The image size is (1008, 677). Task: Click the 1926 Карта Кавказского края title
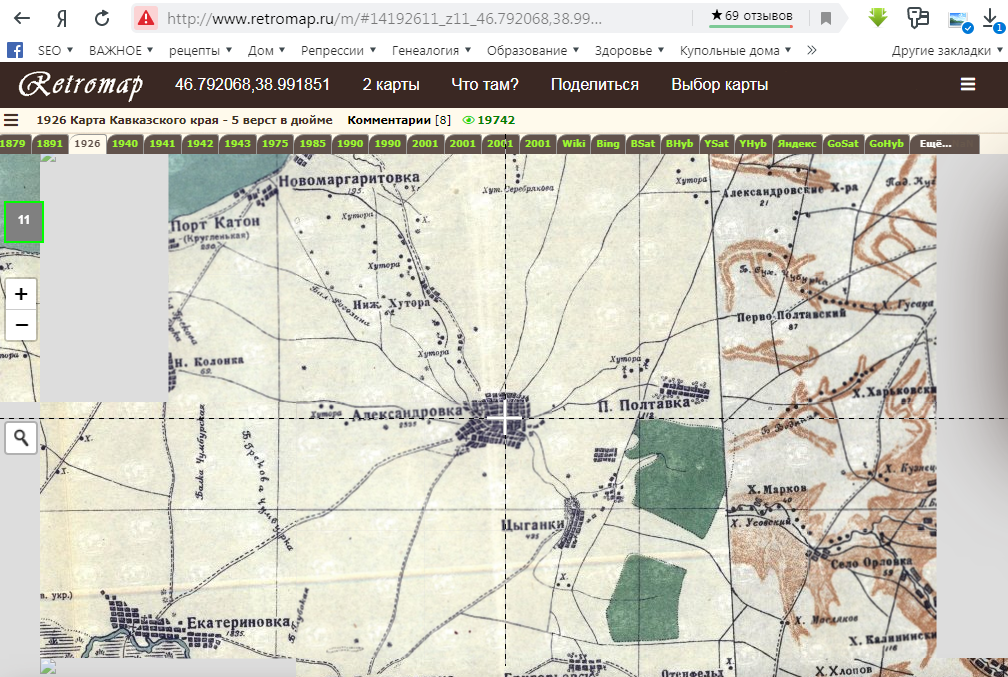(x=184, y=120)
